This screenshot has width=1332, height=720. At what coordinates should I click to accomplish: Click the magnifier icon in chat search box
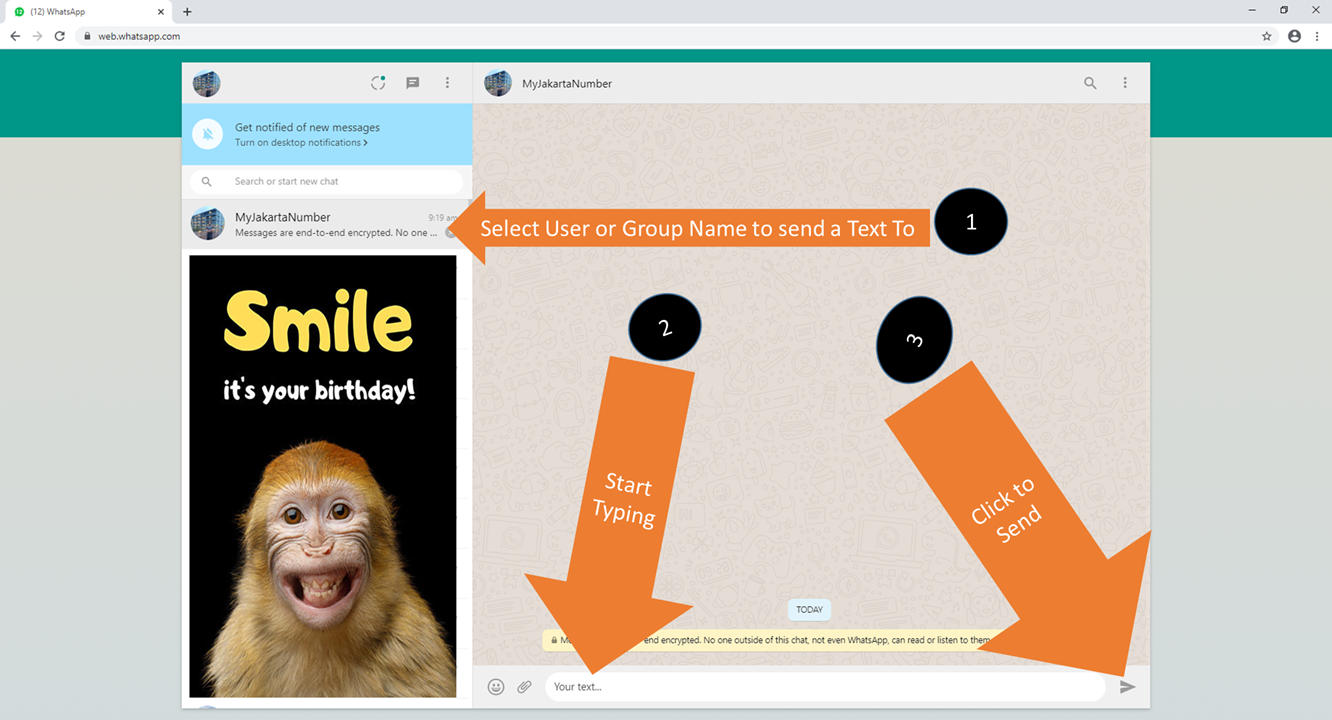[207, 182]
